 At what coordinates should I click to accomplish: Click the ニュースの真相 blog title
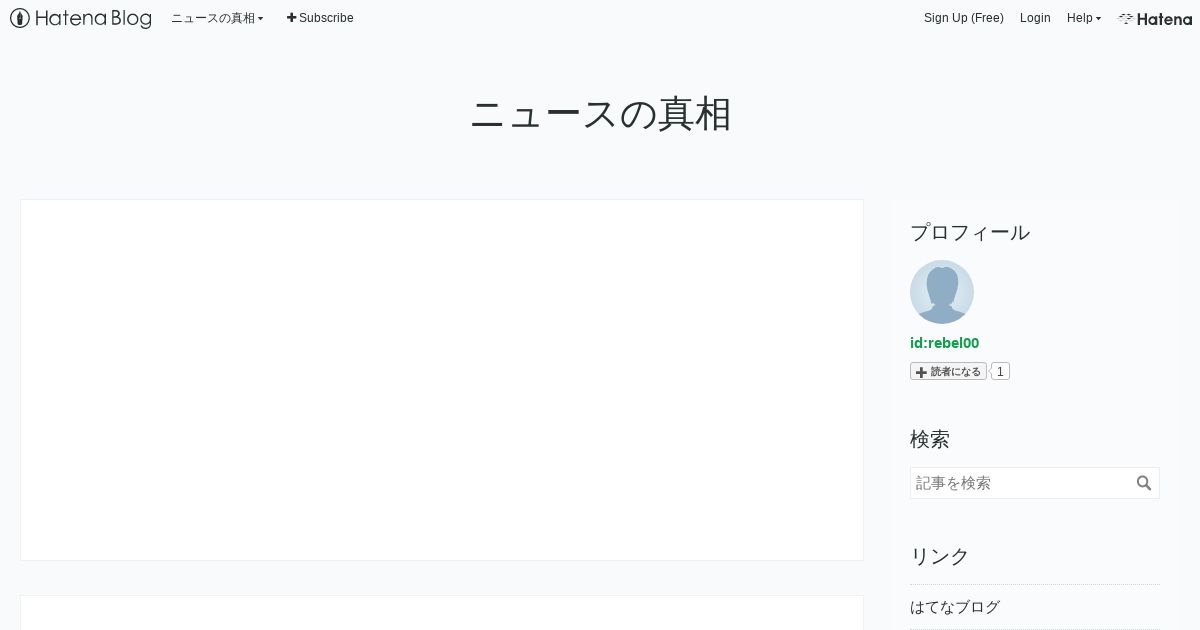pos(600,114)
